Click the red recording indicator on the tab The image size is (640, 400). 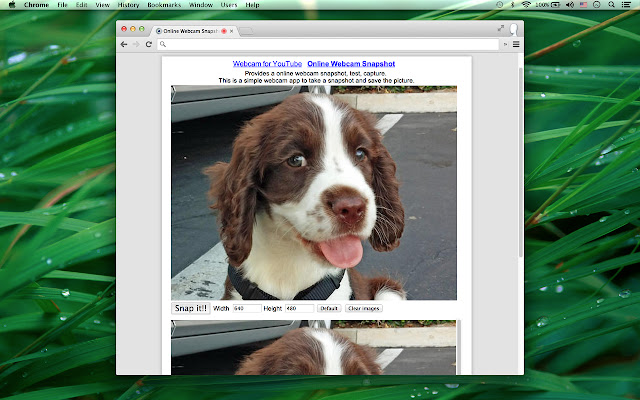224,31
